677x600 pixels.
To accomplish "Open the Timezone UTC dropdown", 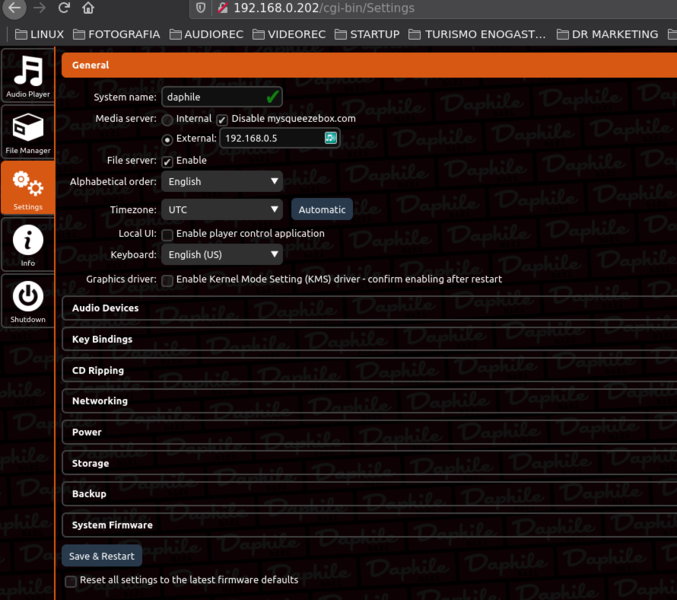I will [222, 210].
